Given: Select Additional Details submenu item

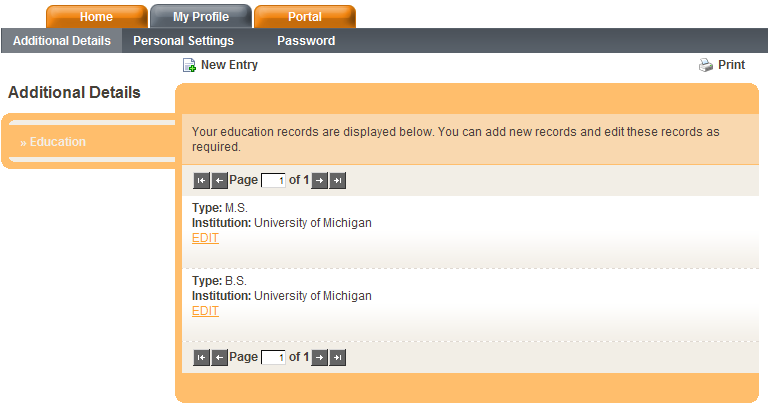Looking at the screenshot, I should pos(61,41).
